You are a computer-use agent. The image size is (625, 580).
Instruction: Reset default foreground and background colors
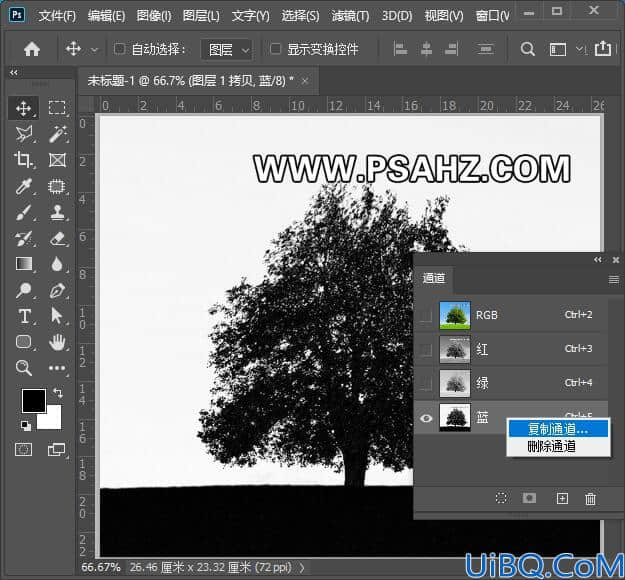click(x=26, y=426)
